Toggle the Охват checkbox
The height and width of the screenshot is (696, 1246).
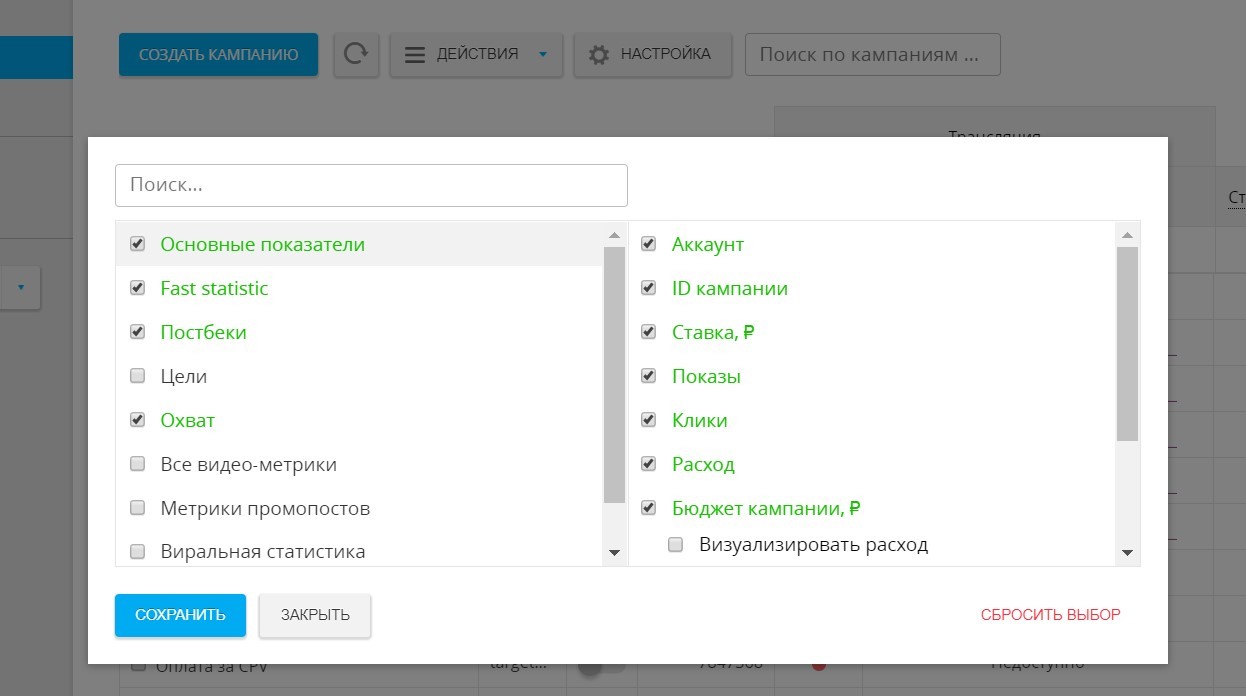138,420
